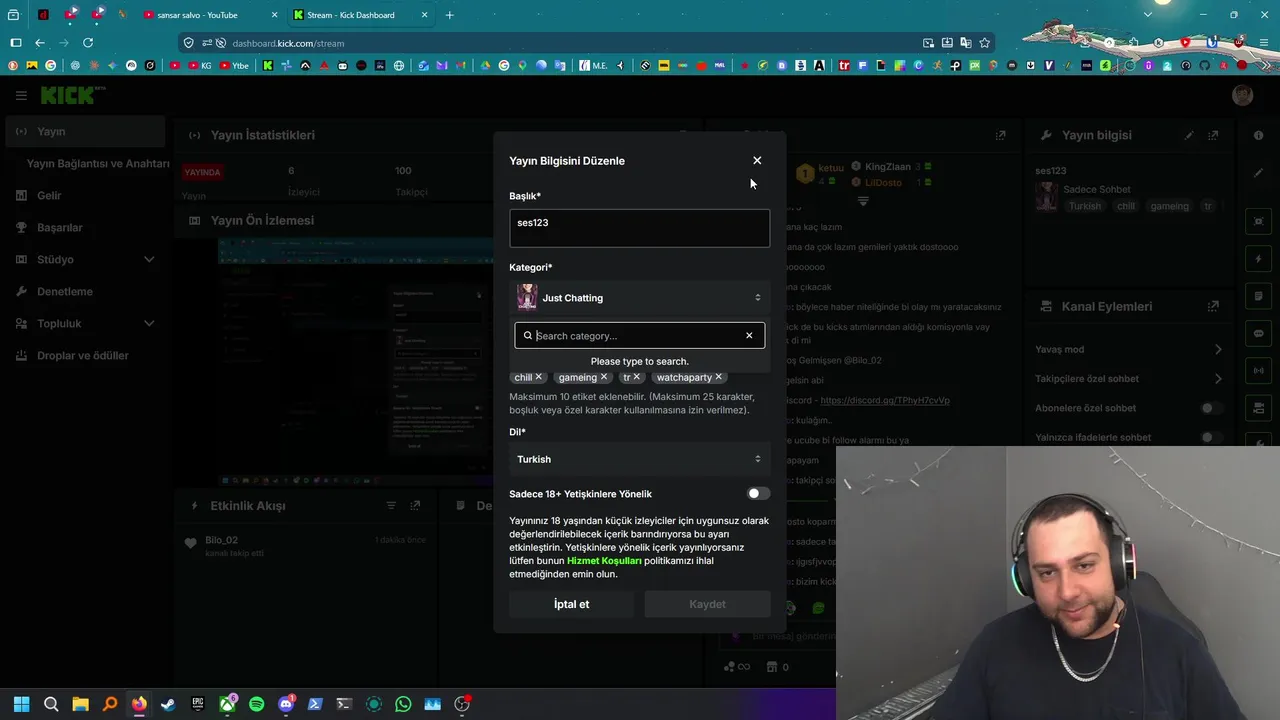Screen dimensions: 1280x720
Task: Edit the Başlık field containing ses123
Action: [x=639, y=228]
